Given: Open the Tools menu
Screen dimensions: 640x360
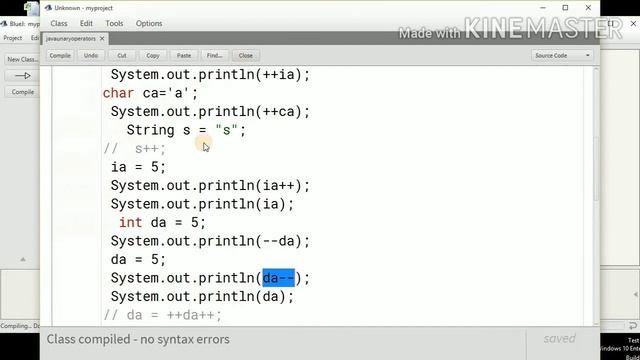Looking at the screenshot, I should (114, 24).
